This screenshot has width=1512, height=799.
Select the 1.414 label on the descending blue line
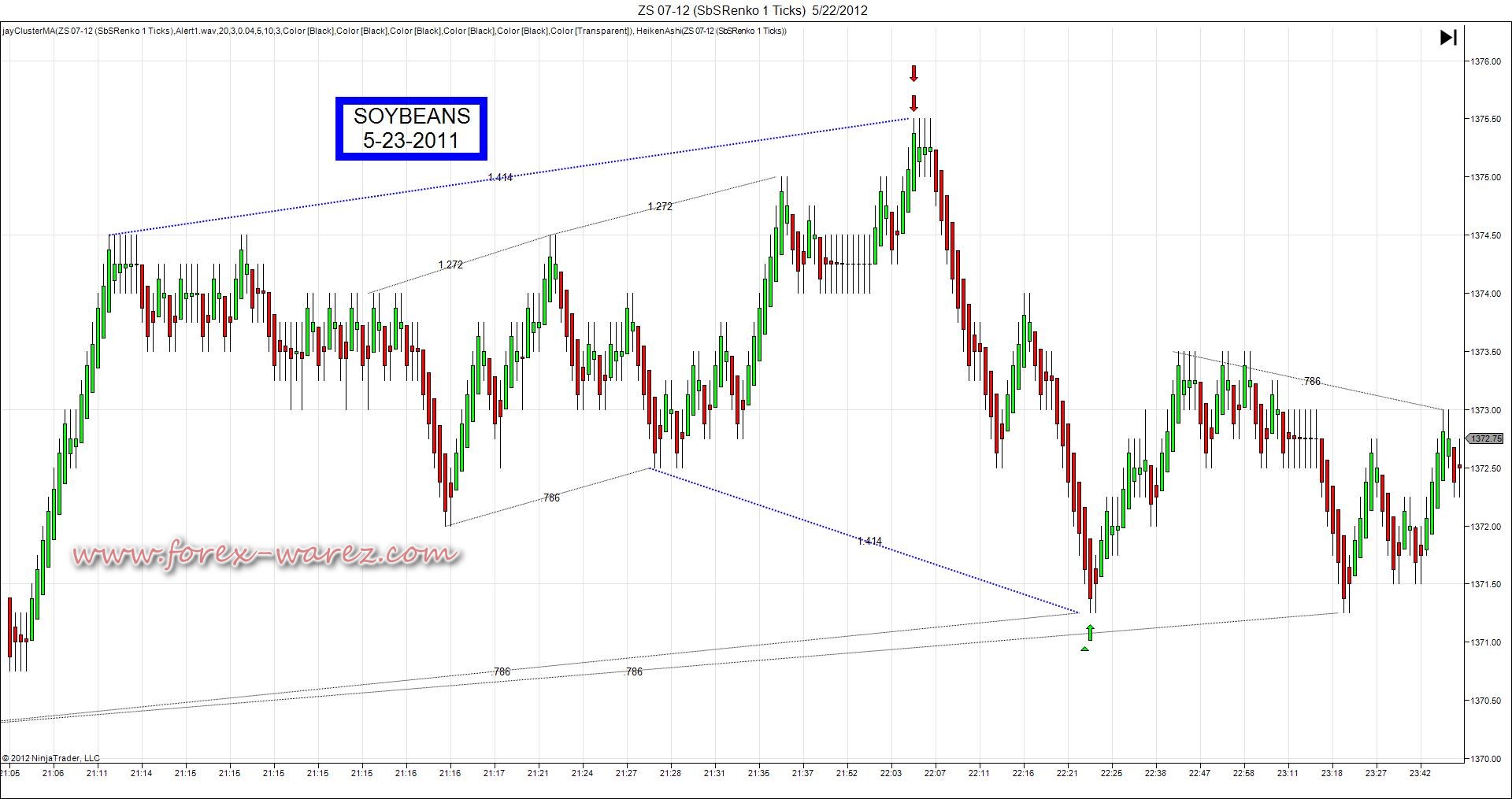869,541
